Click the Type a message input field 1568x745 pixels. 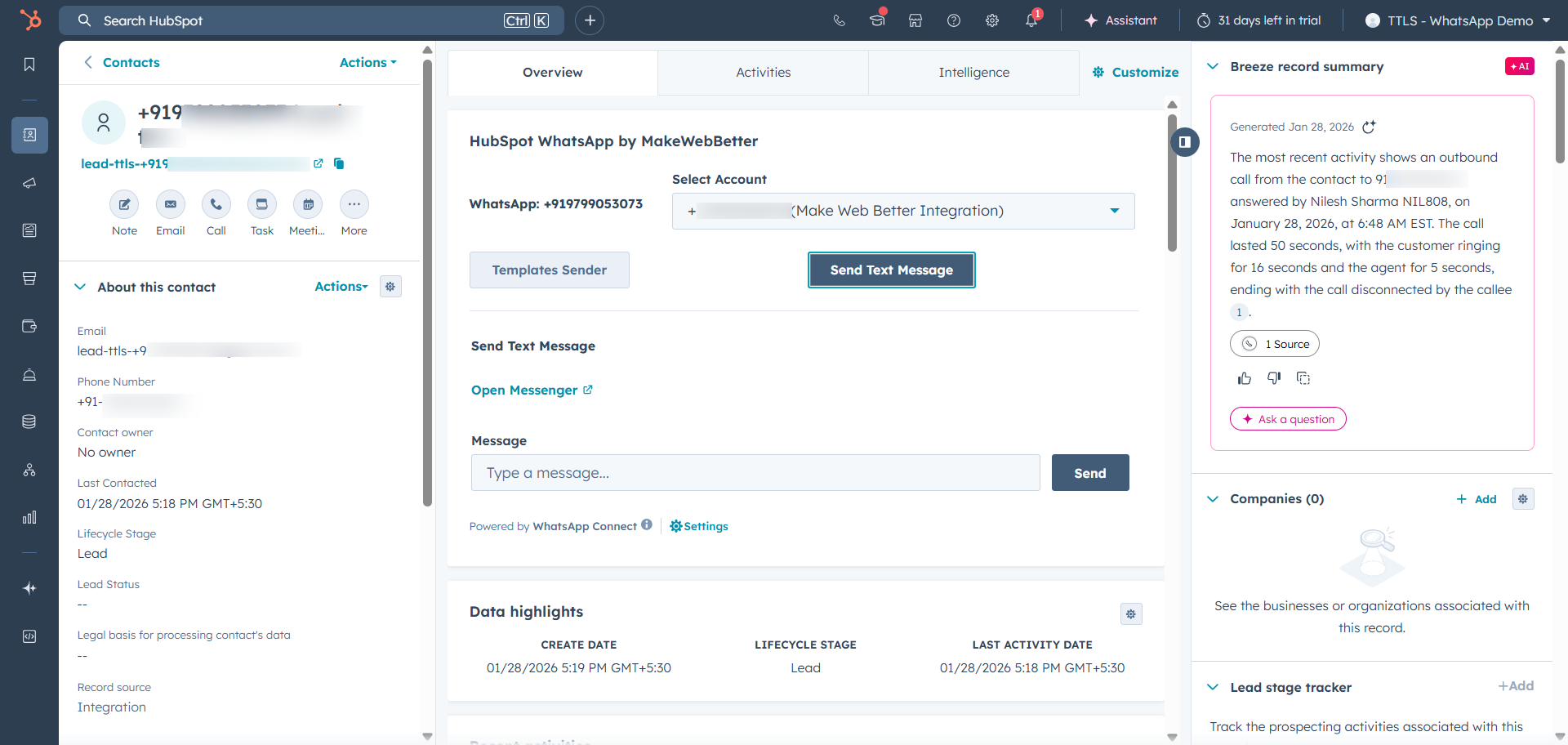click(x=755, y=473)
